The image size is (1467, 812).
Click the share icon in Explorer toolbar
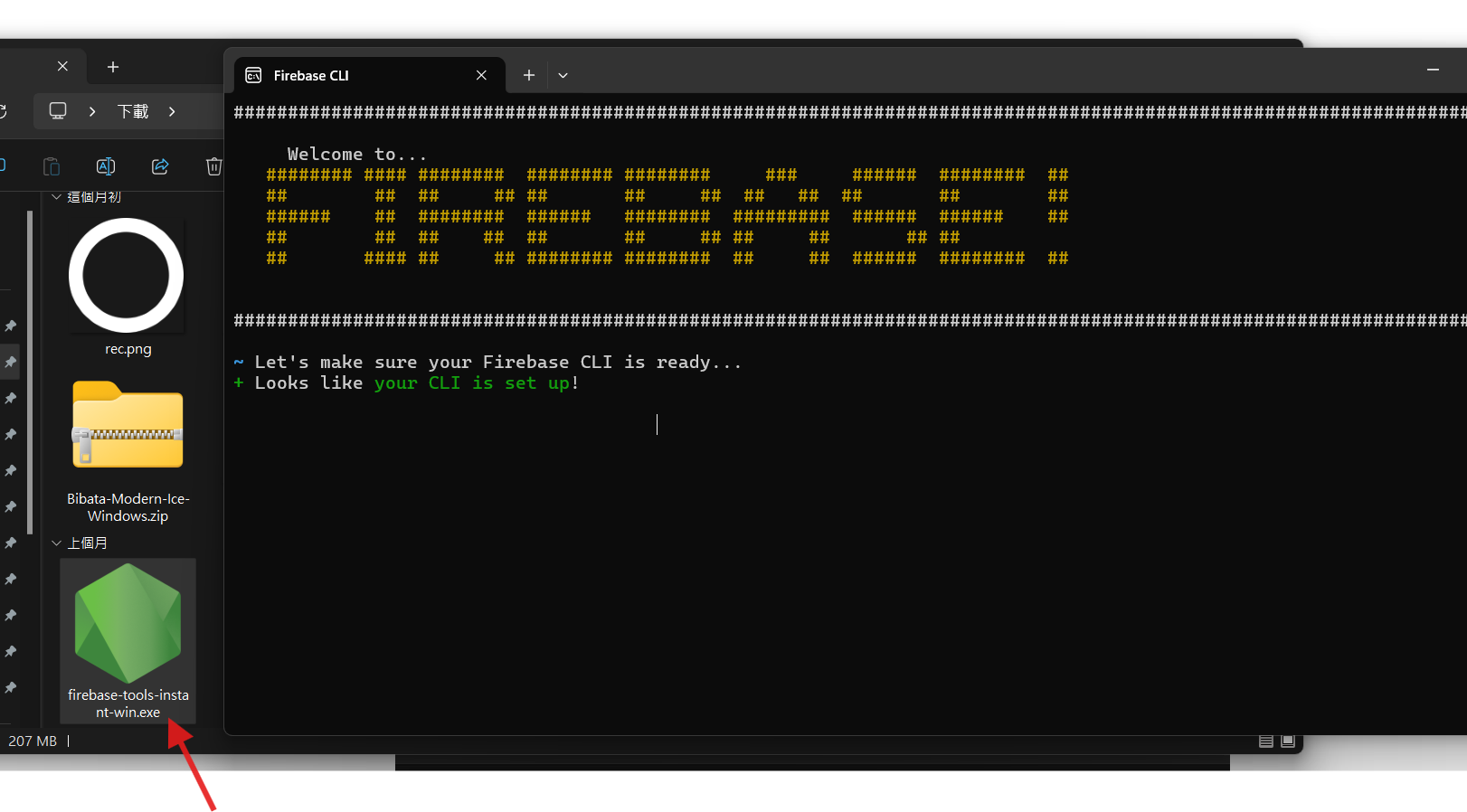(x=160, y=166)
